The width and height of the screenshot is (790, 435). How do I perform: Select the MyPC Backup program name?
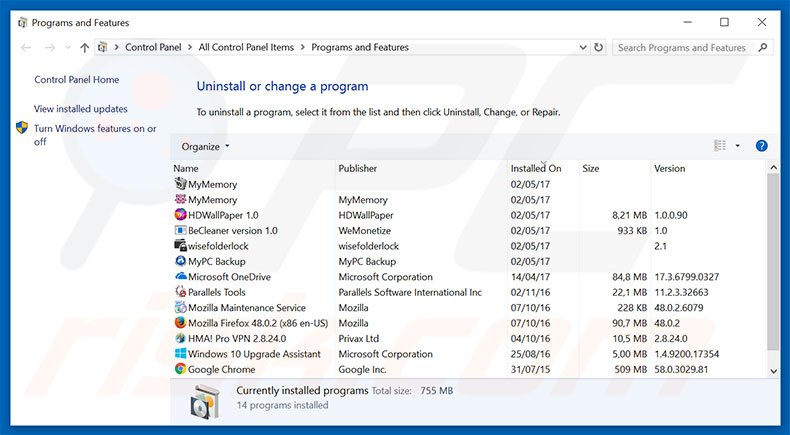(x=217, y=262)
